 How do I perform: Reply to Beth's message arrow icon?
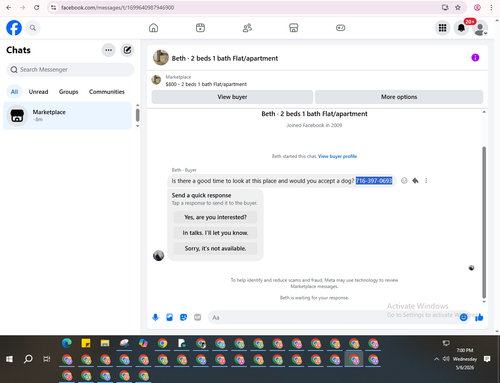pos(415,180)
